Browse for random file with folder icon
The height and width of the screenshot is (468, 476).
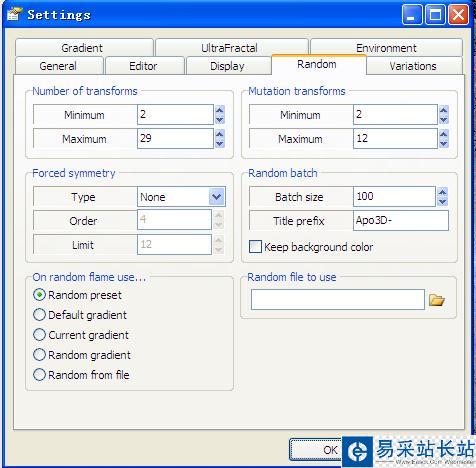[437, 300]
